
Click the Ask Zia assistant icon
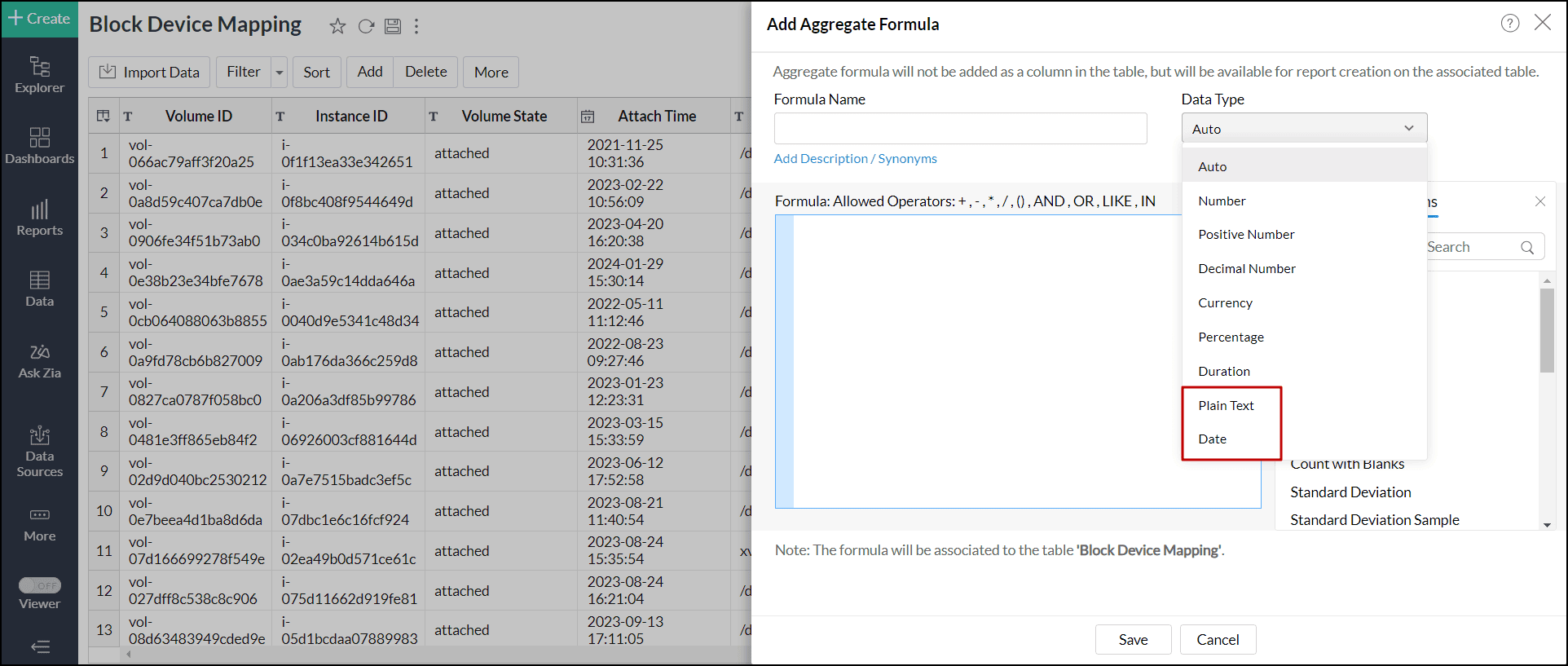click(x=39, y=352)
